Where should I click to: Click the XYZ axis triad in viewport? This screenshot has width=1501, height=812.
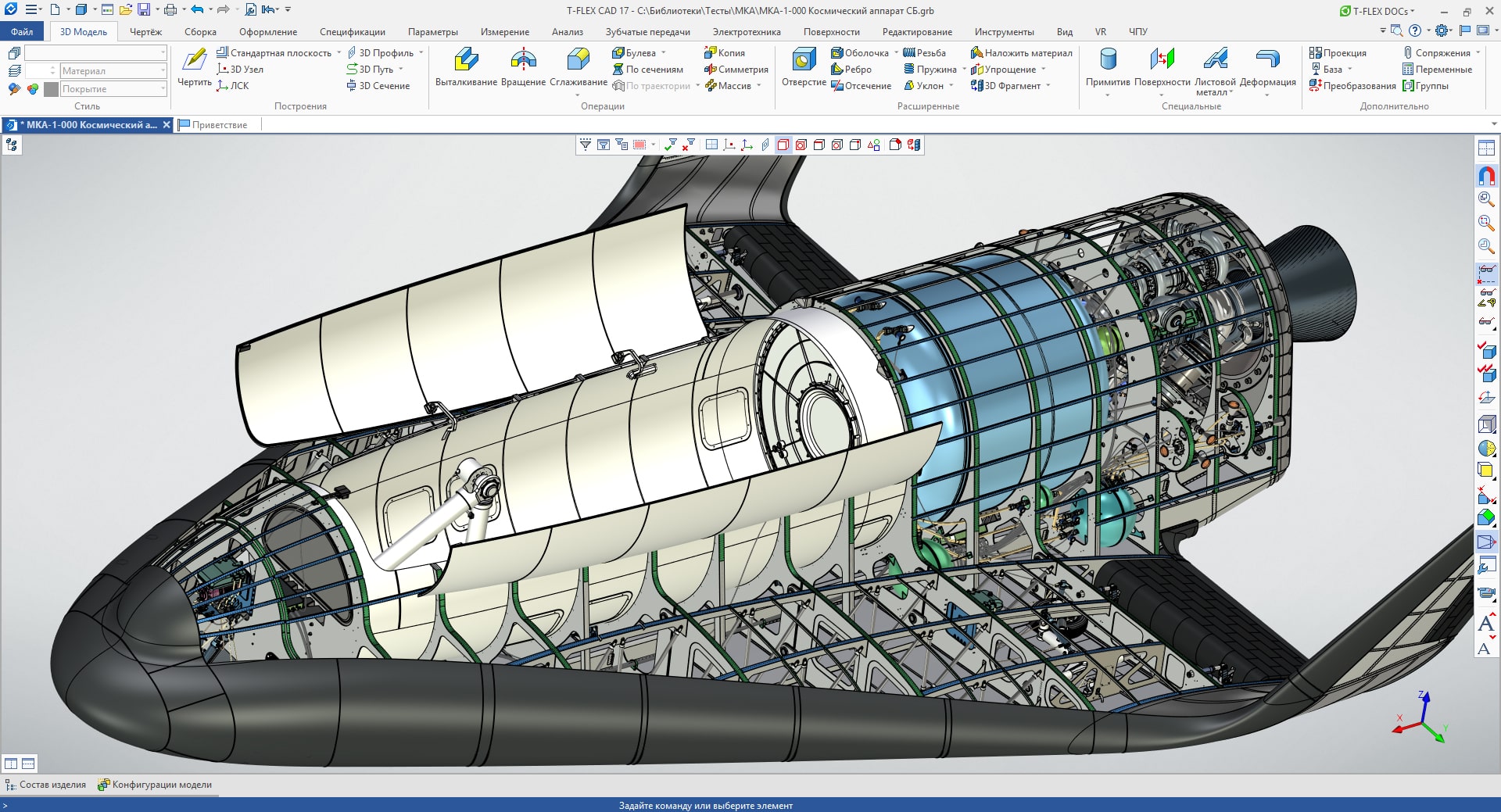coord(1422,719)
